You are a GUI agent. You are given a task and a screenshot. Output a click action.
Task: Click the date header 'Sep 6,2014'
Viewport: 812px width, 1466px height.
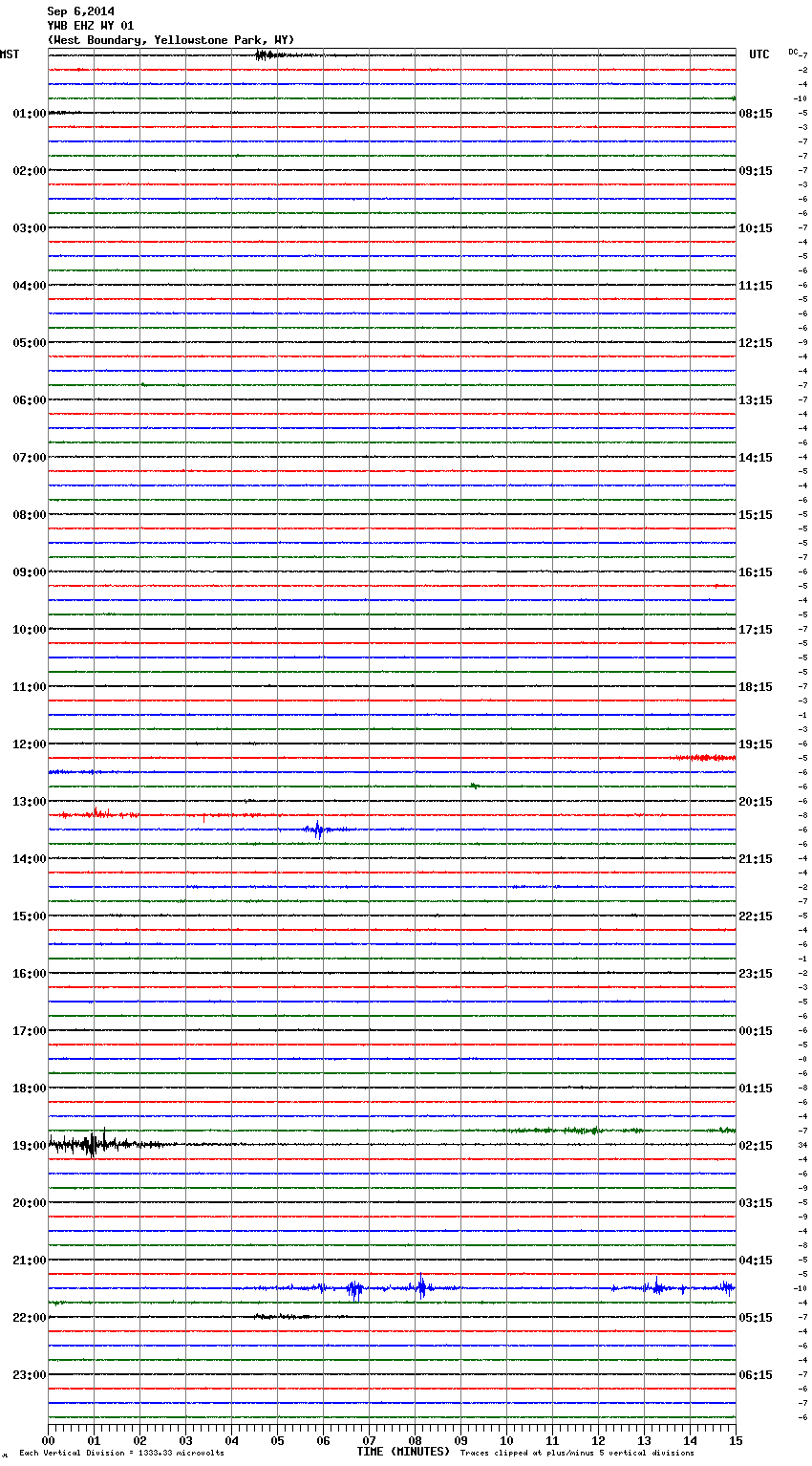pos(80,11)
